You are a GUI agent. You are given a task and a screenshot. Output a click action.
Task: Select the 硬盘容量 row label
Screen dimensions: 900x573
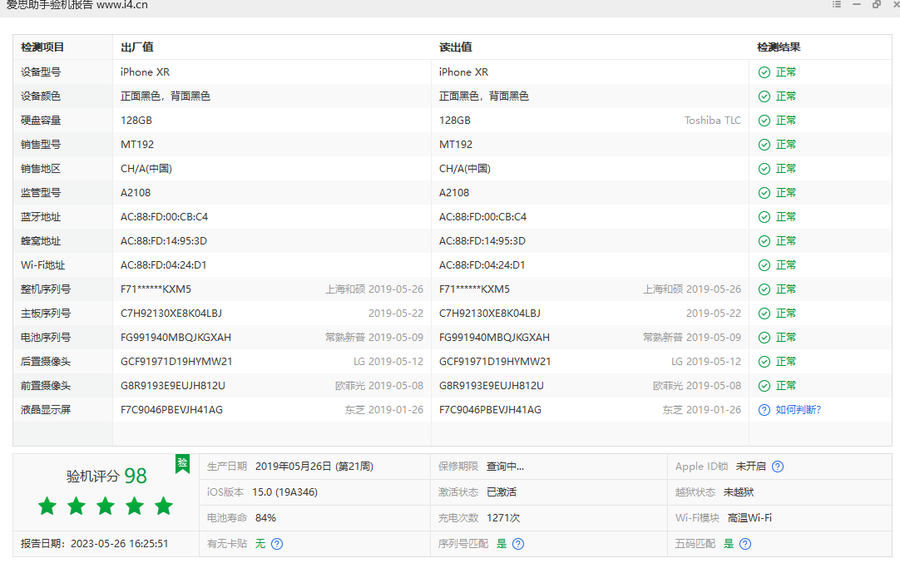coord(41,121)
